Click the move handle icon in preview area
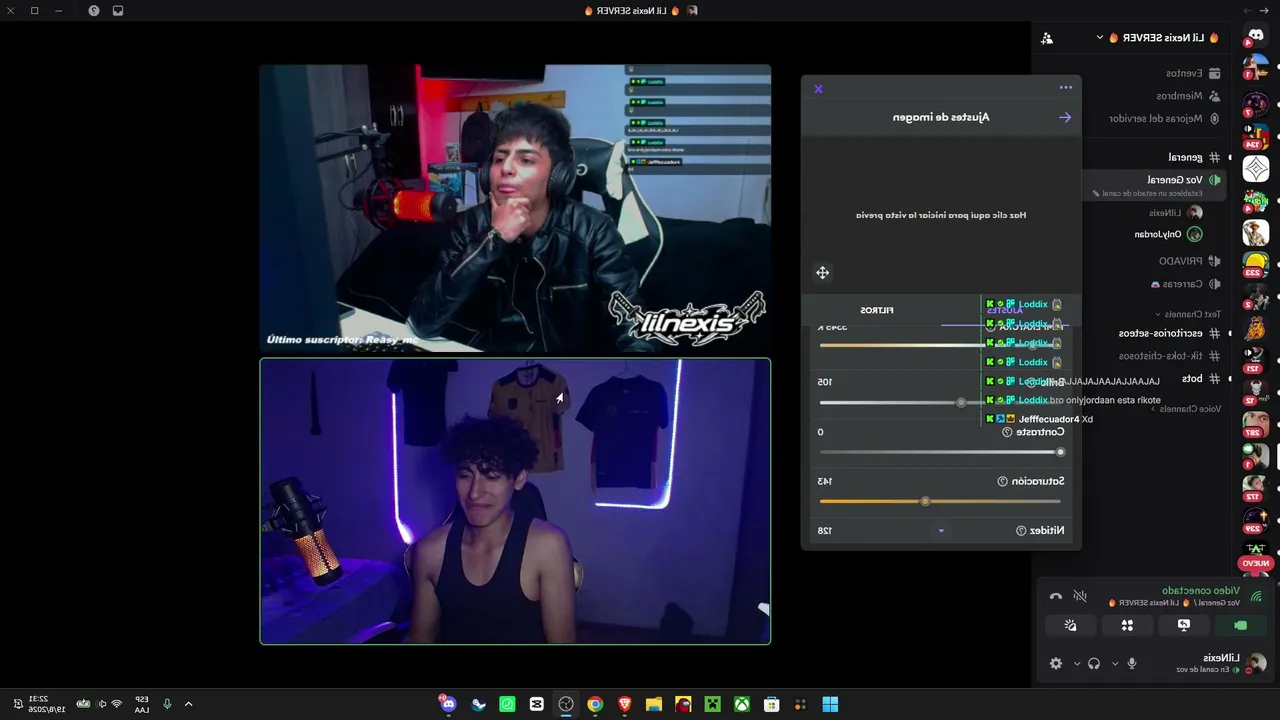 point(822,272)
